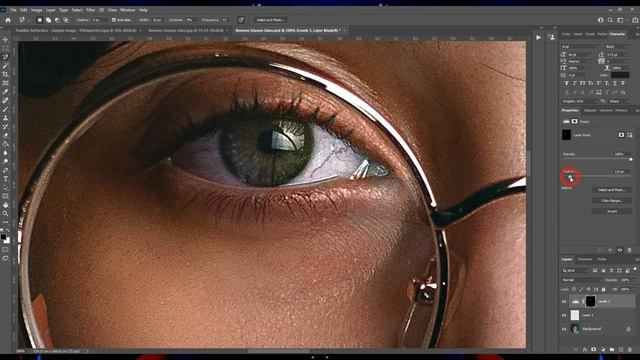The image size is (640, 360).
Task: Choose Subtract from Selection mode icon
Action: click(x=57, y=20)
